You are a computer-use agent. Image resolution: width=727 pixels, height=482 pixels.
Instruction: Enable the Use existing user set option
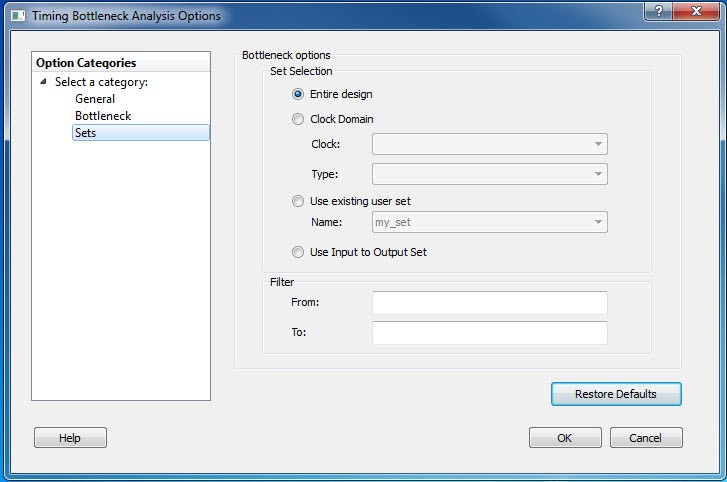tap(298, 201)
